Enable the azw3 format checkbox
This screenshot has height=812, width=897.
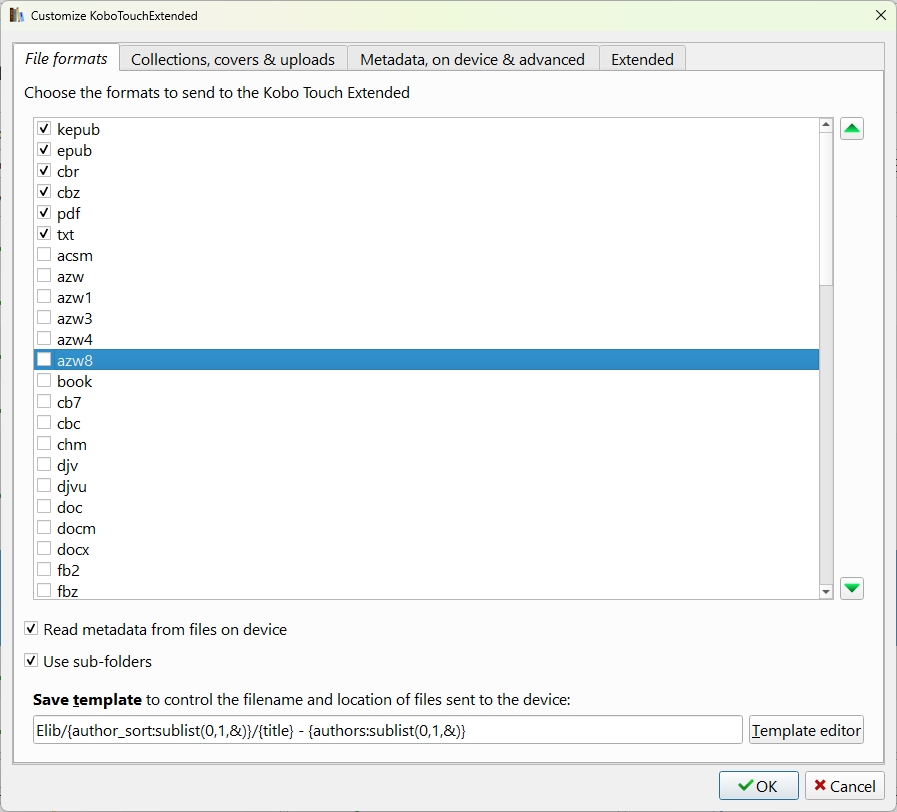[44, 318]
